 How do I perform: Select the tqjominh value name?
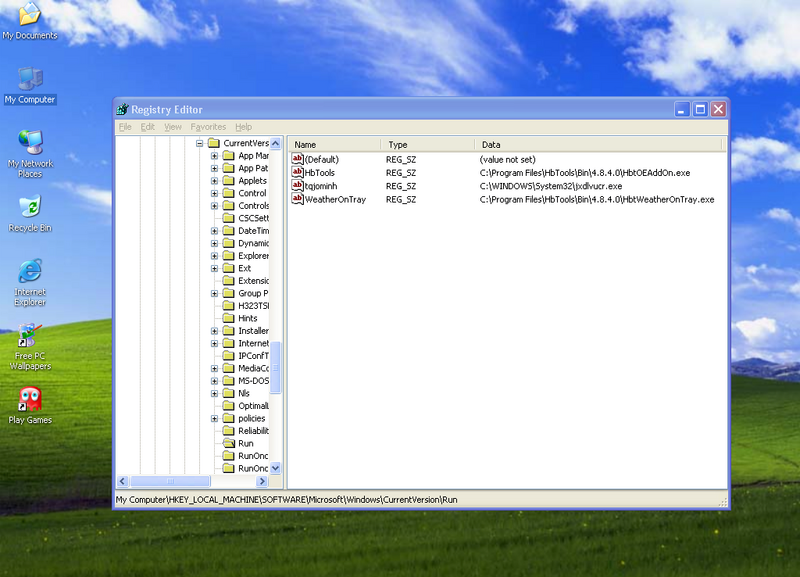pos(321,186)
